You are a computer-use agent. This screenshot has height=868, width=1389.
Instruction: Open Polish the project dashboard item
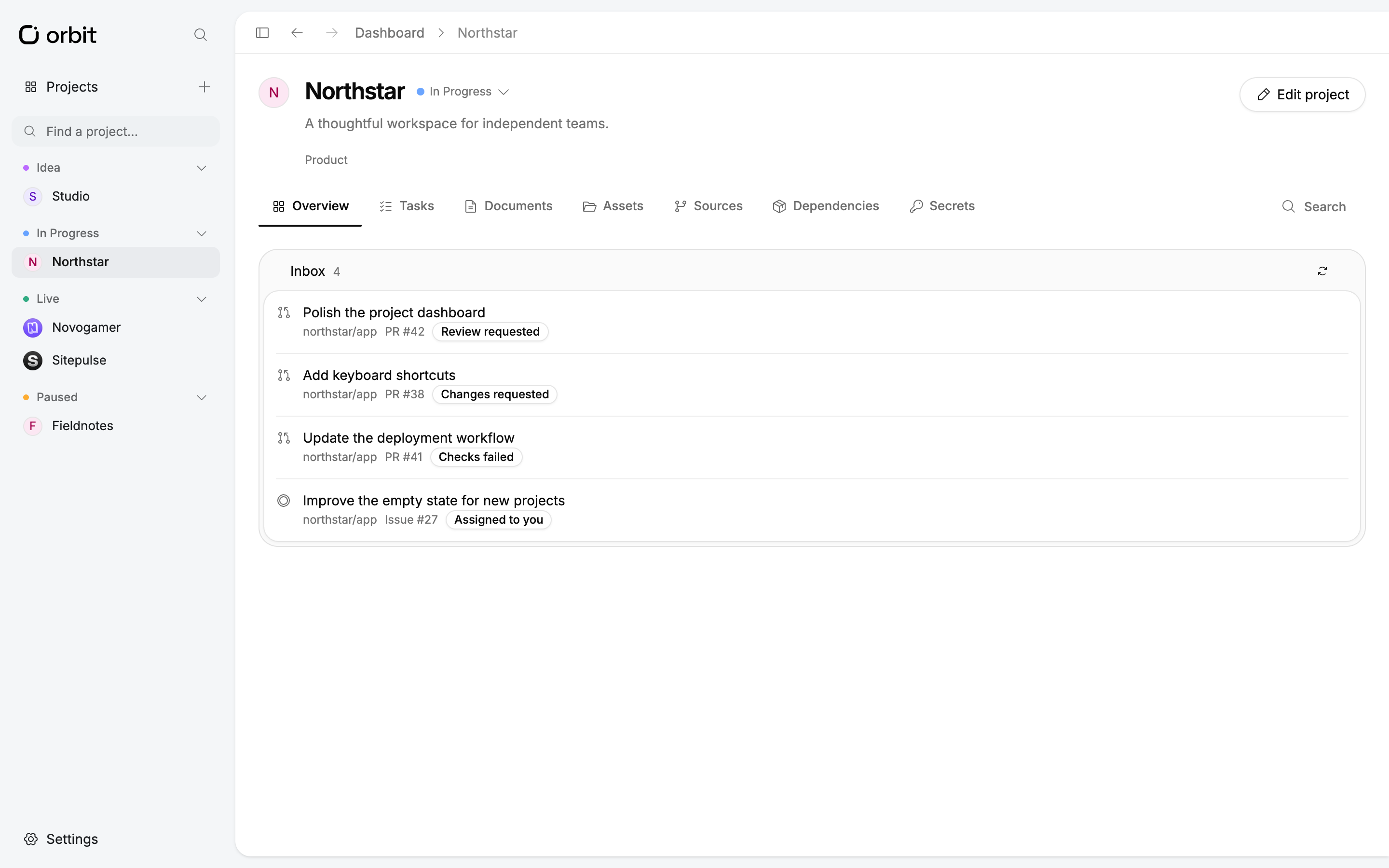812,322
